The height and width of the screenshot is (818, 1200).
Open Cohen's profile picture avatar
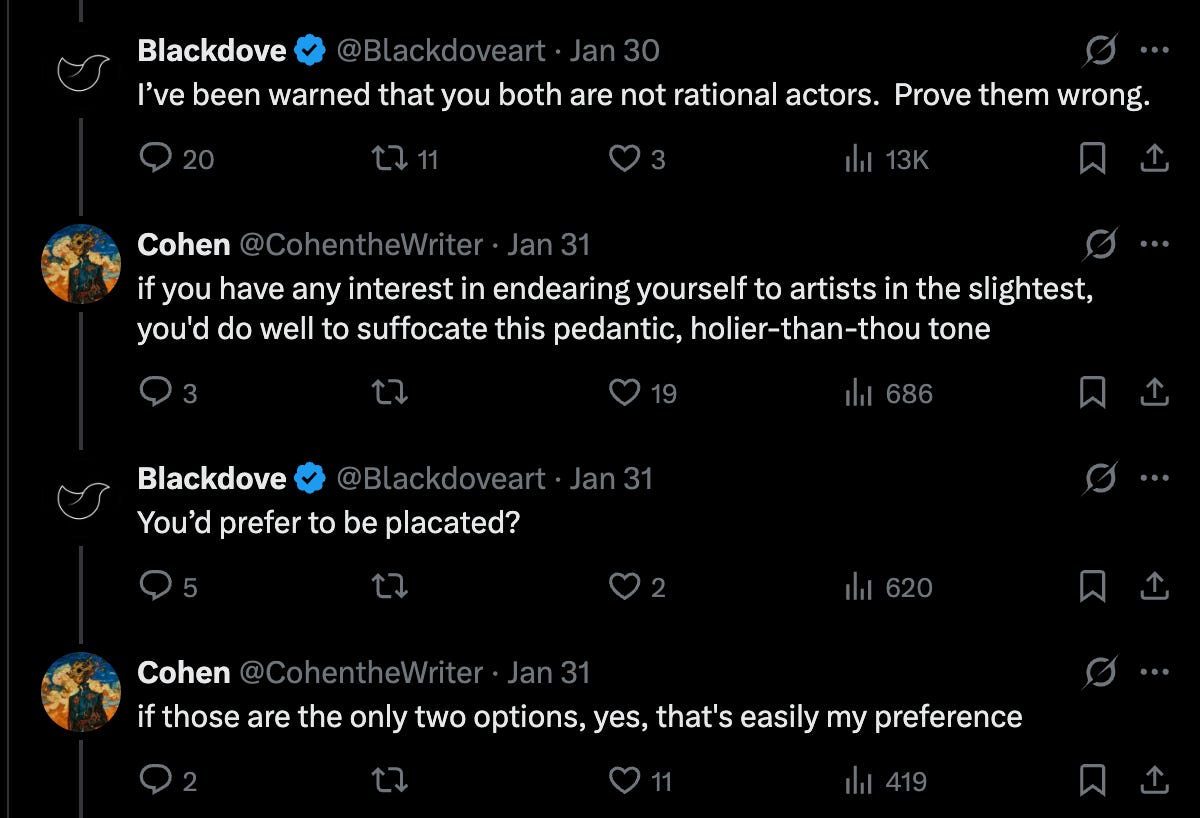coord(80,264)
